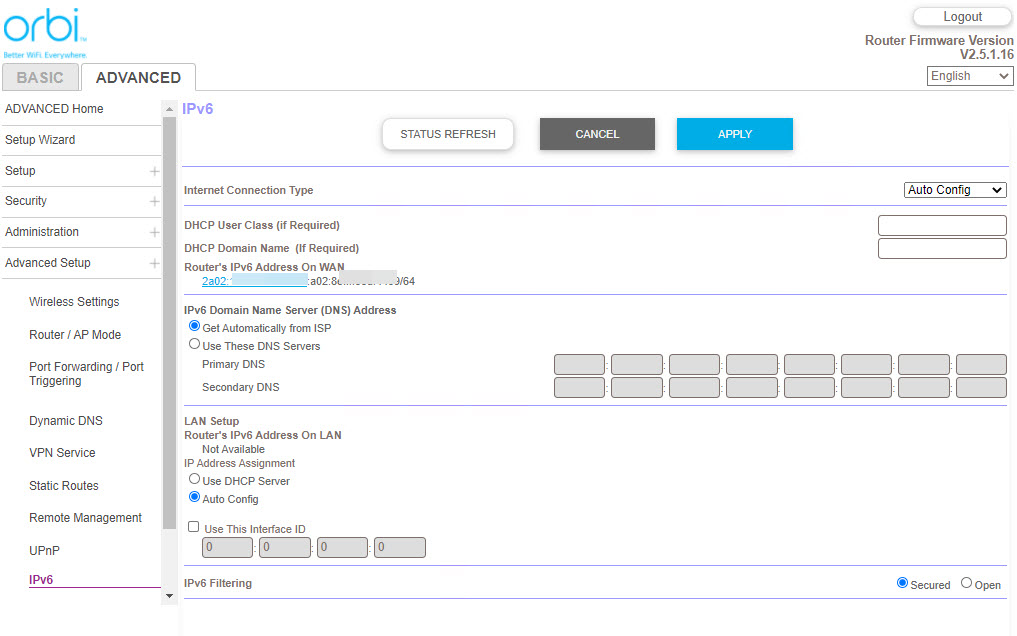The image size is (1017, 636).
Task: Open Static Routes page
Action: tap(64, 486)
